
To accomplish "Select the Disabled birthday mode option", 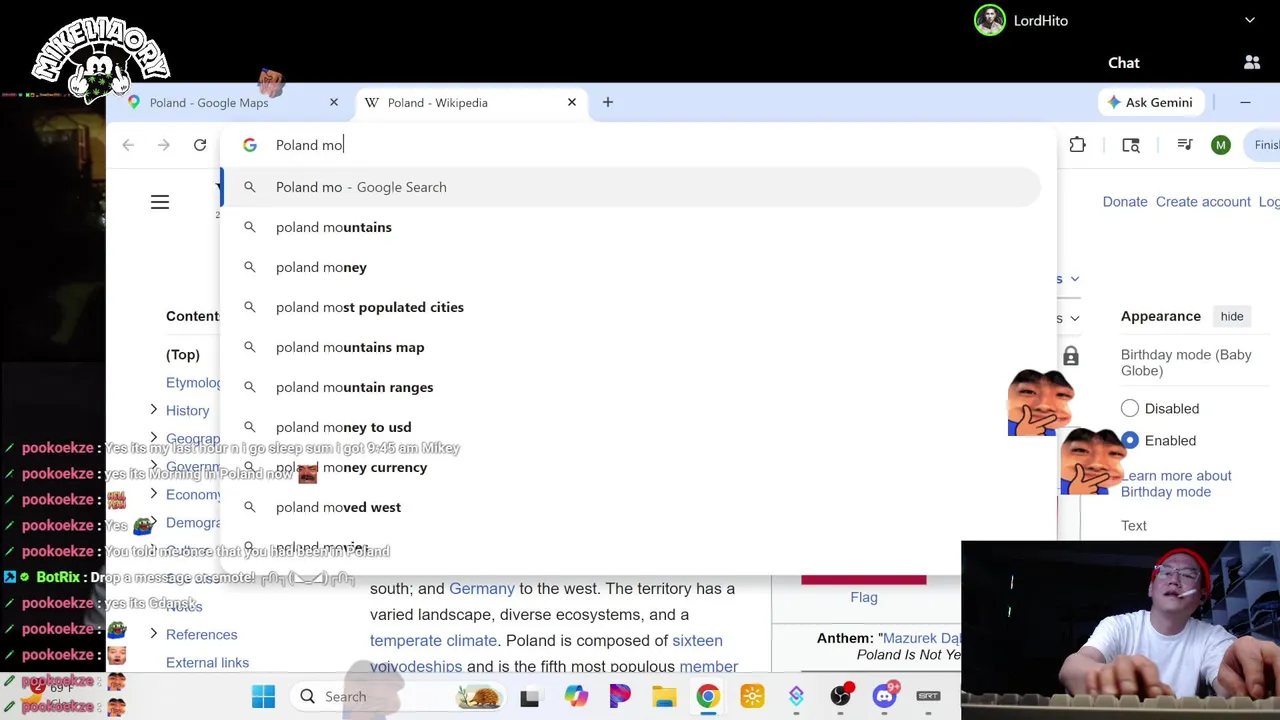I will [1130, 408].
